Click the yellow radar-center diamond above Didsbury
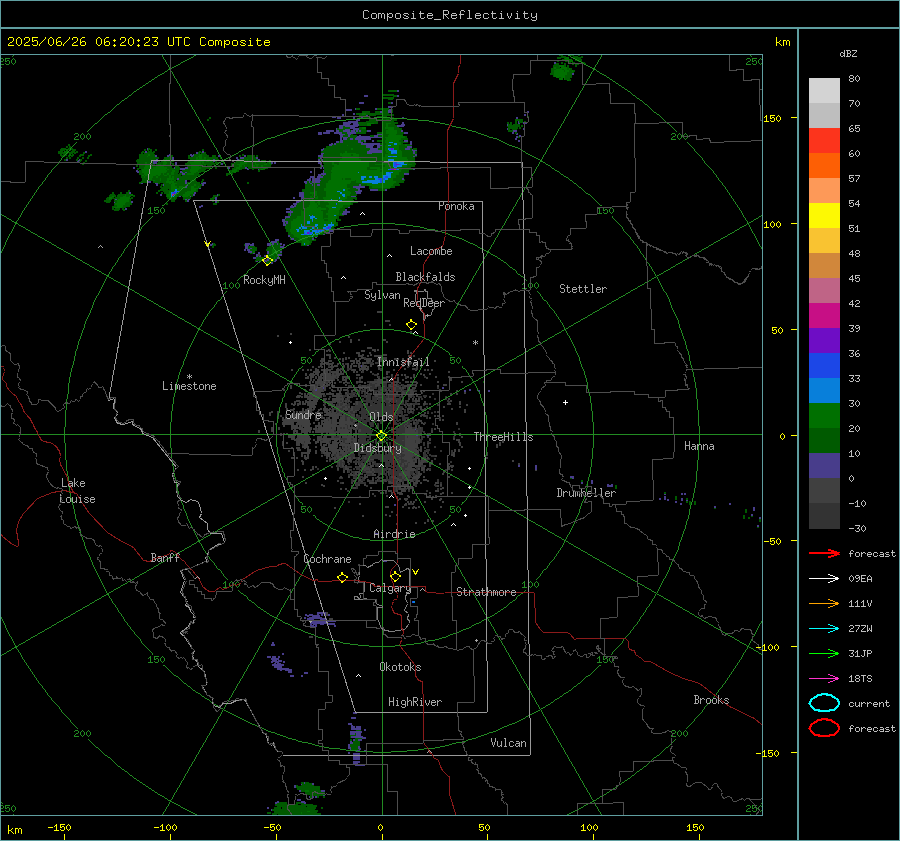900x841 pixels. 381,436
